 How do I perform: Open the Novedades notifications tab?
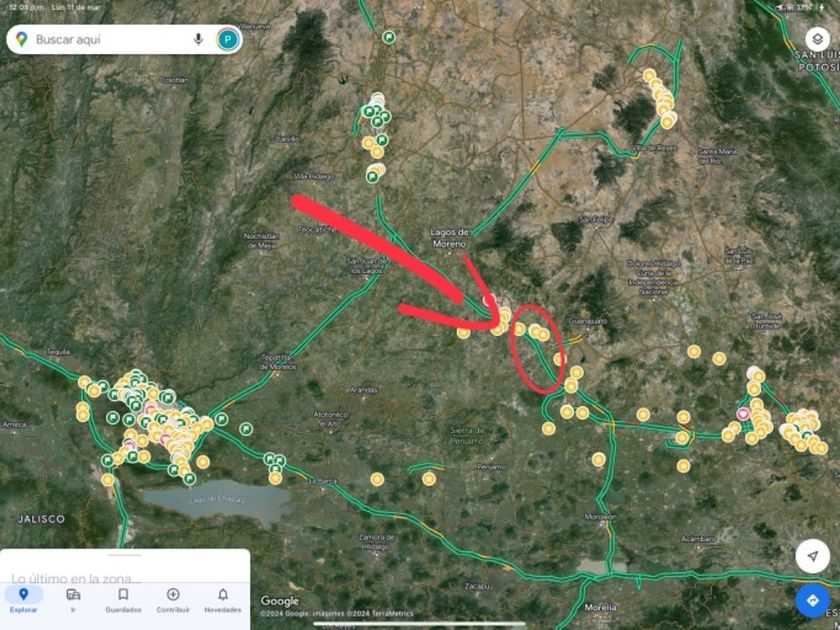click(x=223, y=600)
